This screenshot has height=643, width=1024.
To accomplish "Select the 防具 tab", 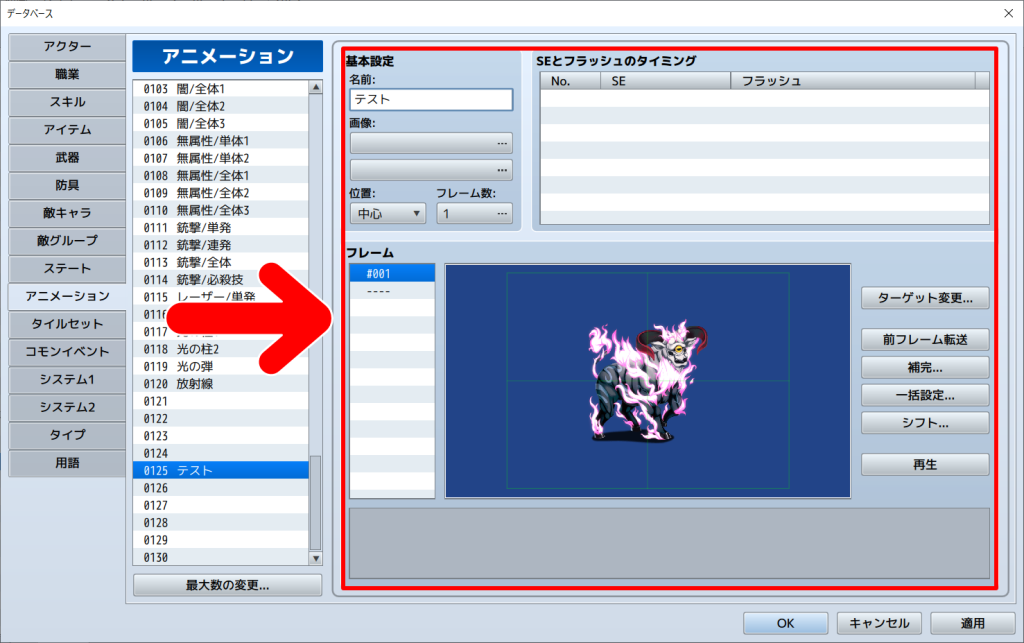I will (x=67, y=185).
